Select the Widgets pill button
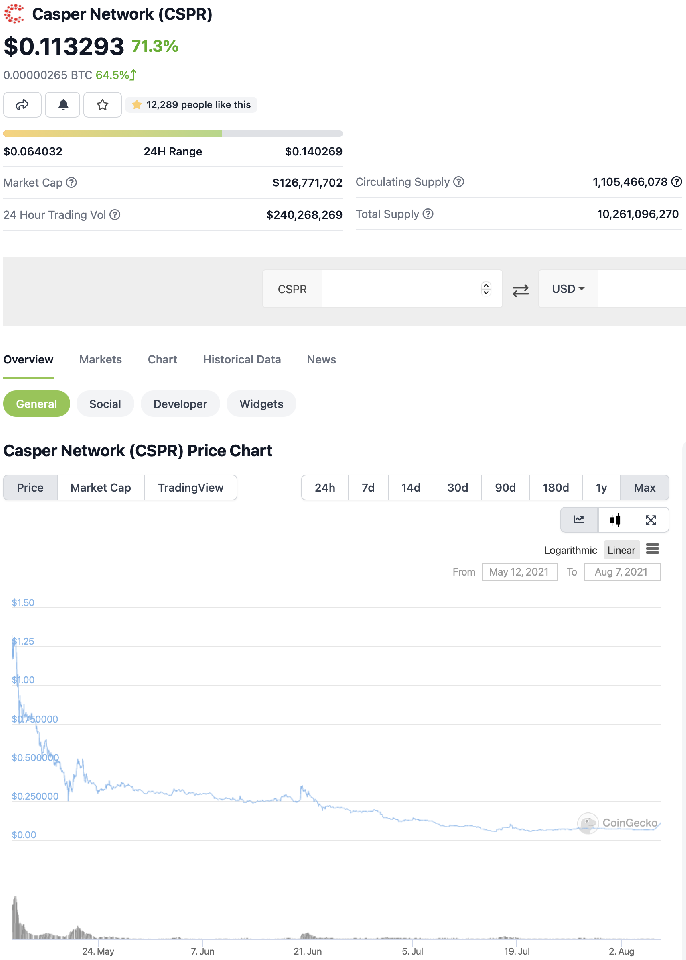Image resolution: width=686 pixels, height=960 pixels. coord(262,404)
